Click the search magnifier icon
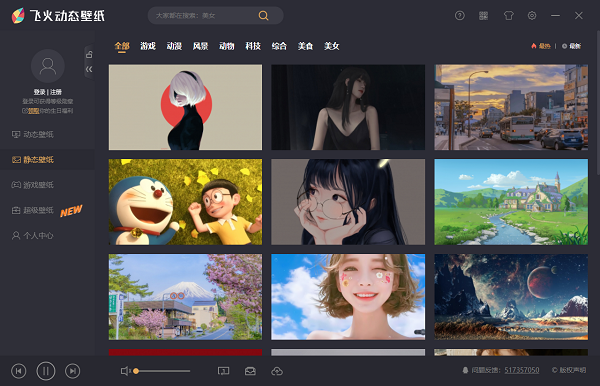The image size is (600, 386). click(263, 15)
